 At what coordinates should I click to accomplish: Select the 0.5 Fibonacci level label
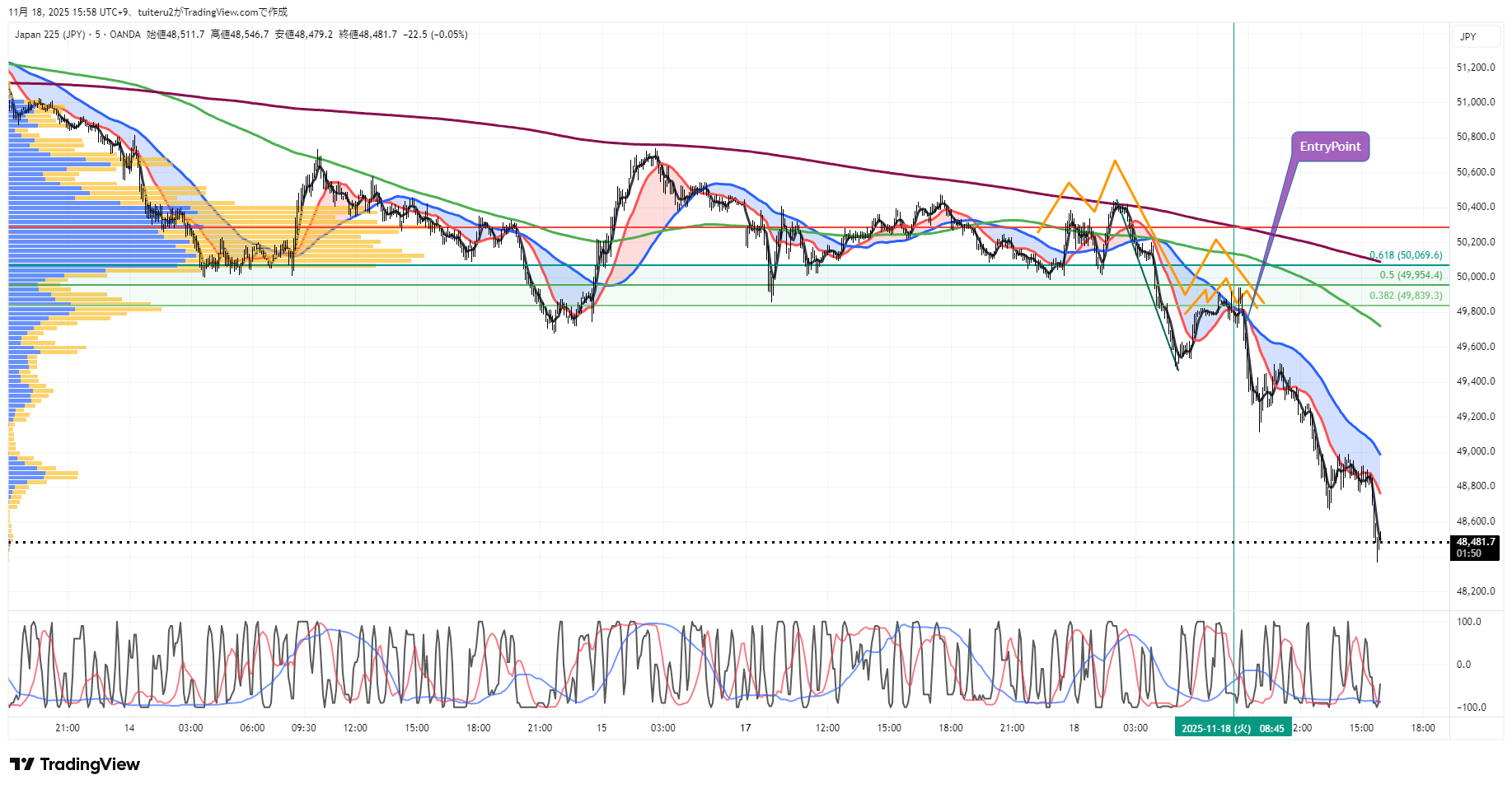coord(1411,275)
